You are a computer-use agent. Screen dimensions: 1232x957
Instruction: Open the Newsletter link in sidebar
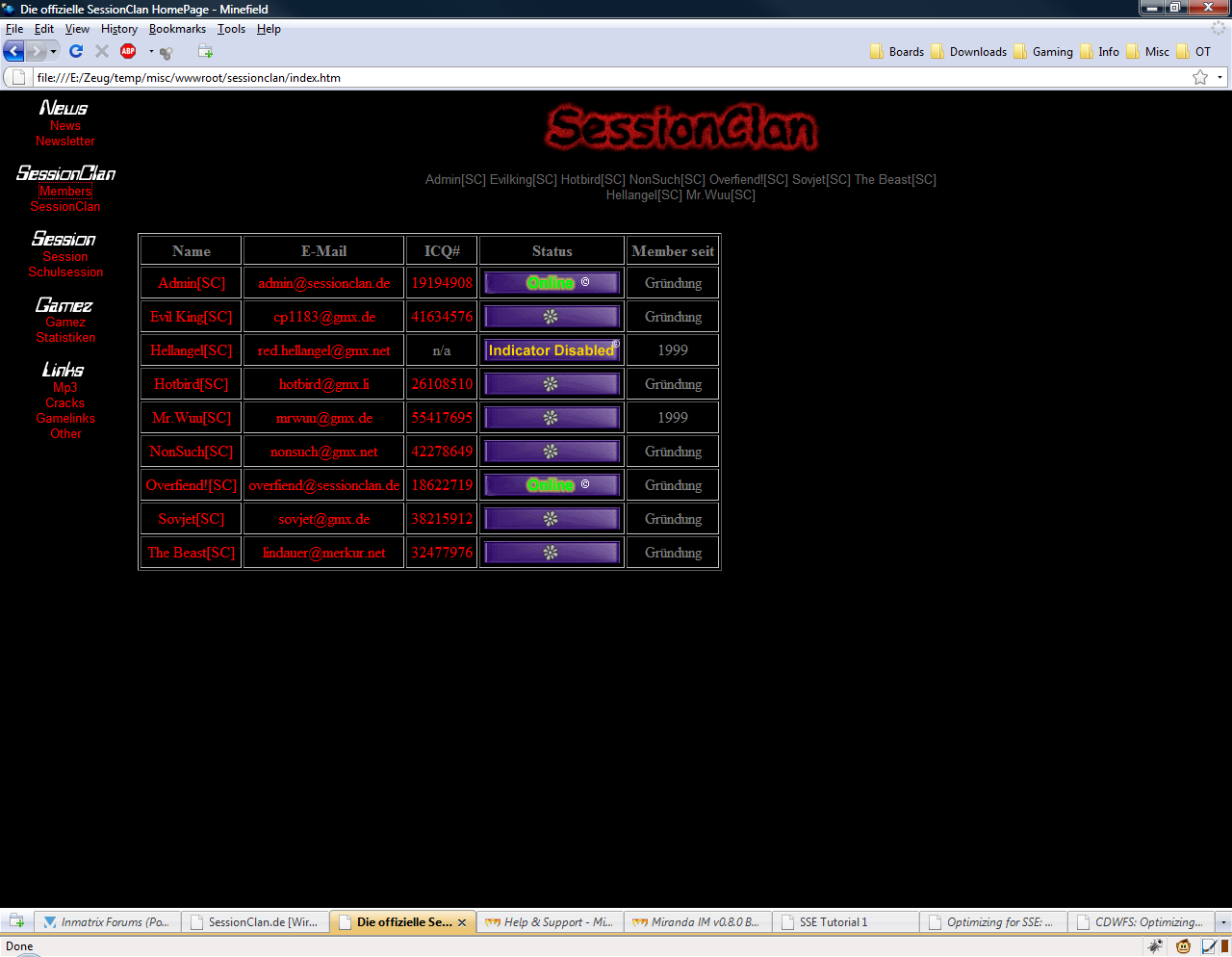click(x=65, y=142)
